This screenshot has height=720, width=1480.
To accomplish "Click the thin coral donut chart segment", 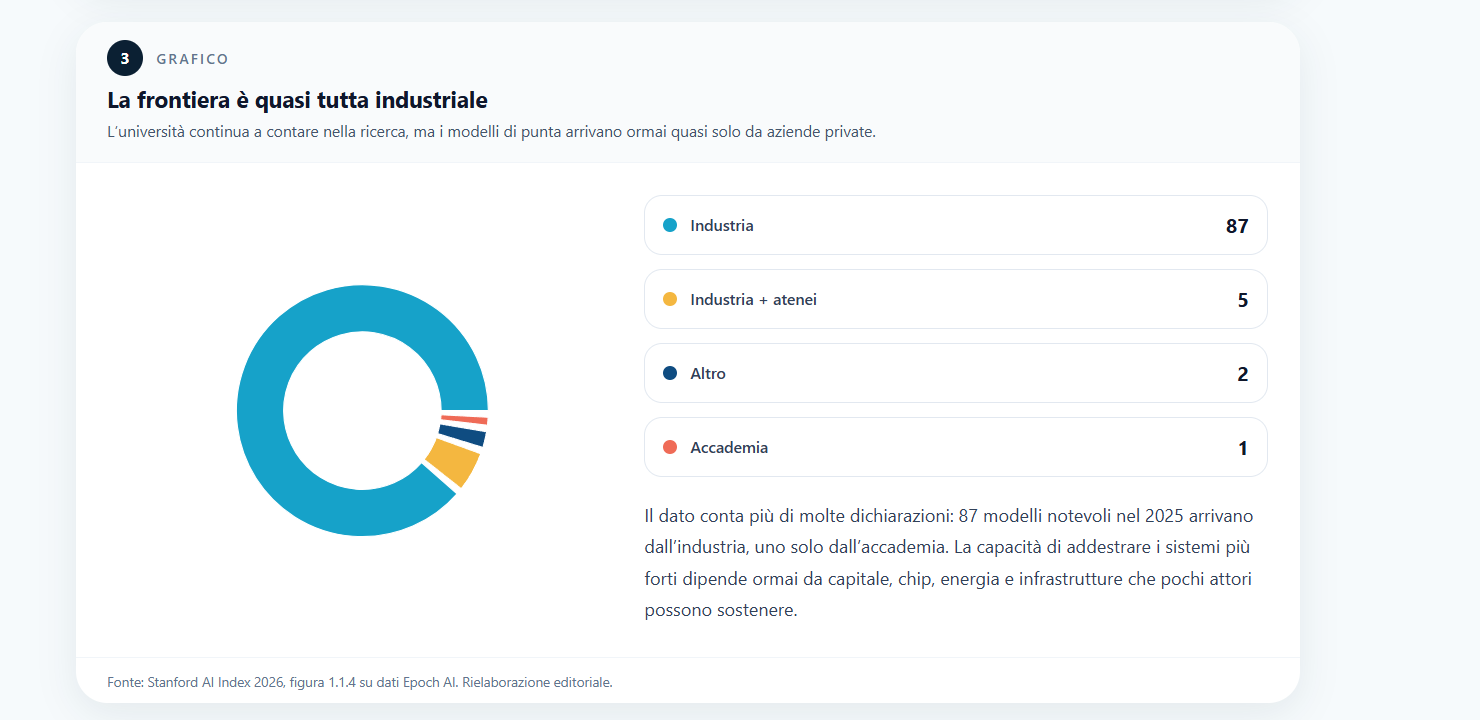I will [465, 420].
